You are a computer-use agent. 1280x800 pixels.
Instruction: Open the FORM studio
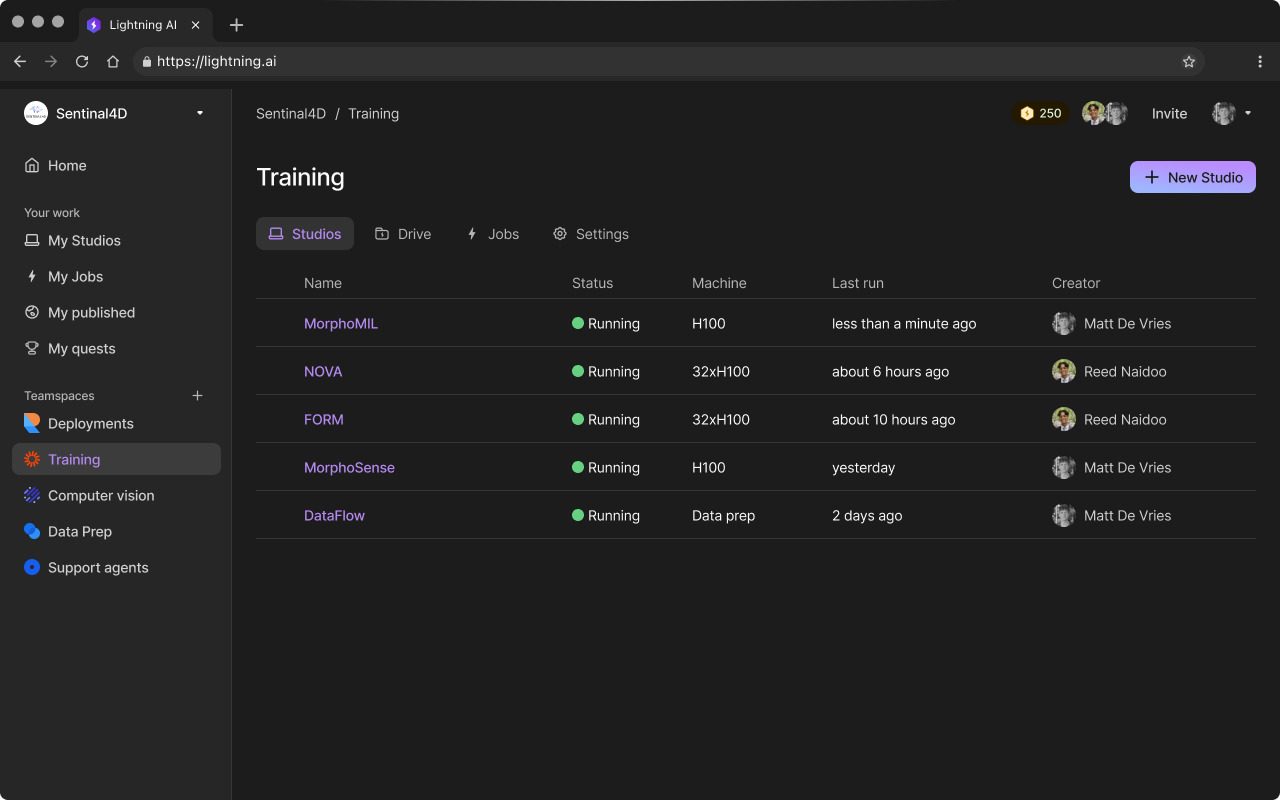(324, 420)
